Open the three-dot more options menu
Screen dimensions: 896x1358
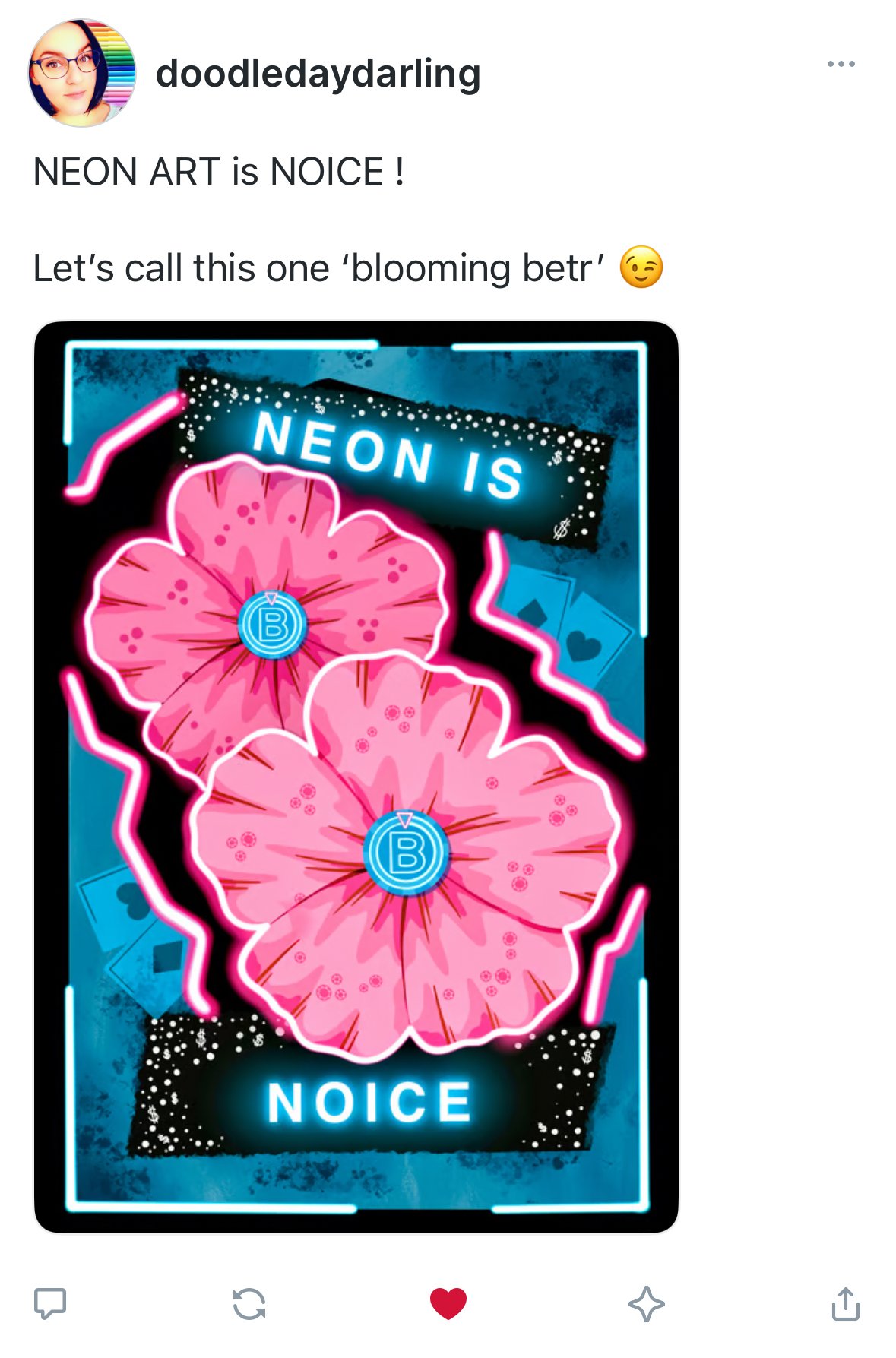point(841,64)
